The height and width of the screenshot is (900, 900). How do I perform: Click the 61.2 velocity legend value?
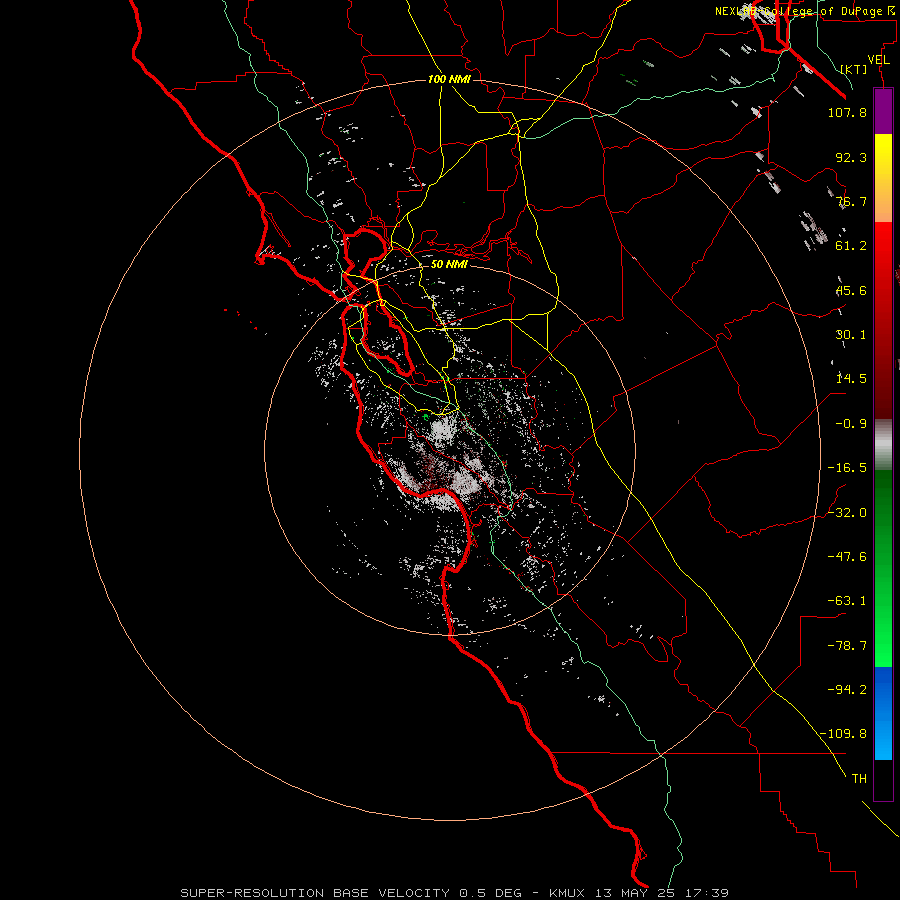coord(851,246)
